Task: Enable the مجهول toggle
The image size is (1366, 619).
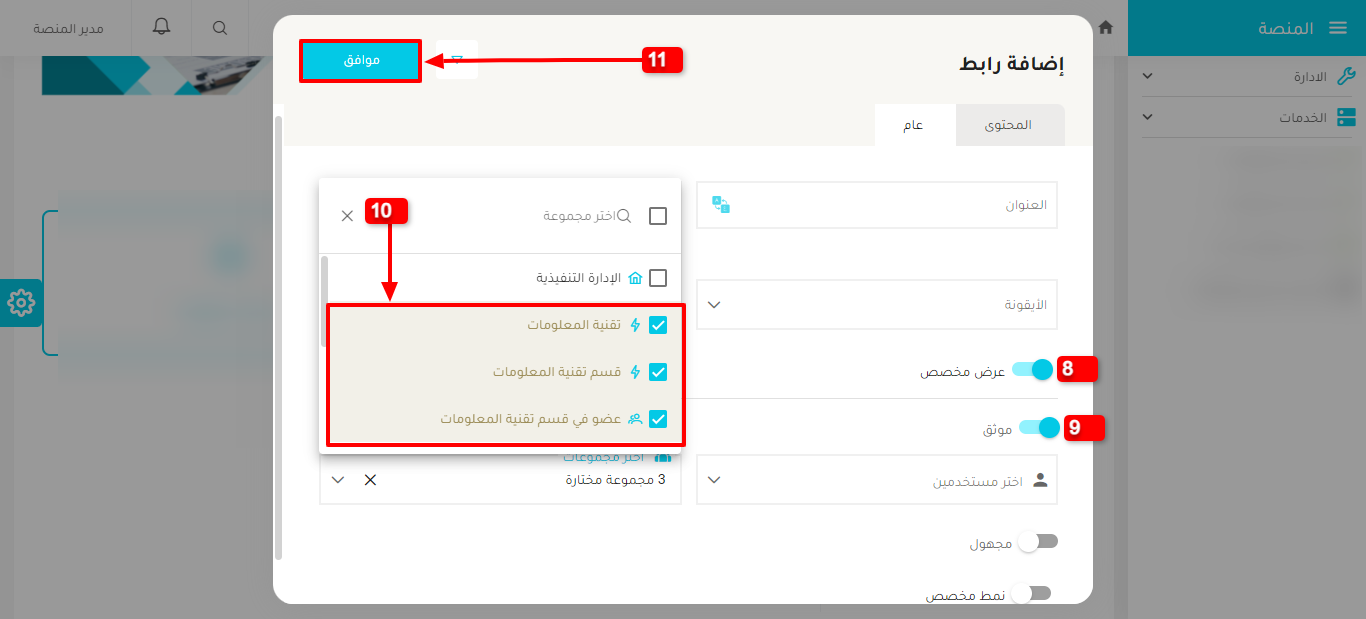Action: [1040, 541]
